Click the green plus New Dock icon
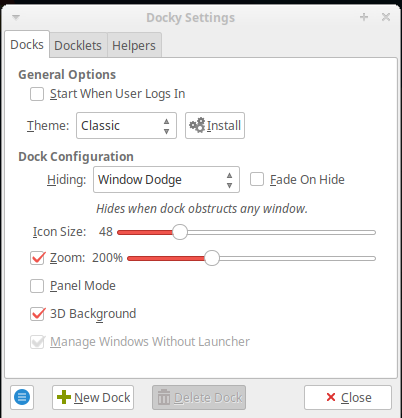The width and height of the screenshot is (402, 418). (64, 397)
